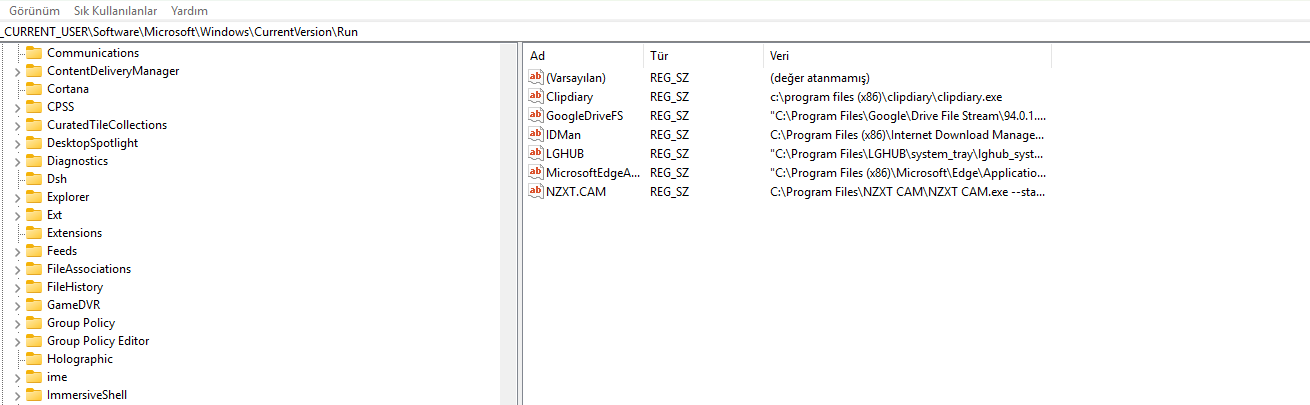Viewport: 1310px width, 405px height.
Task: Select the Explorer folder icon
Action: pos(33,197)
